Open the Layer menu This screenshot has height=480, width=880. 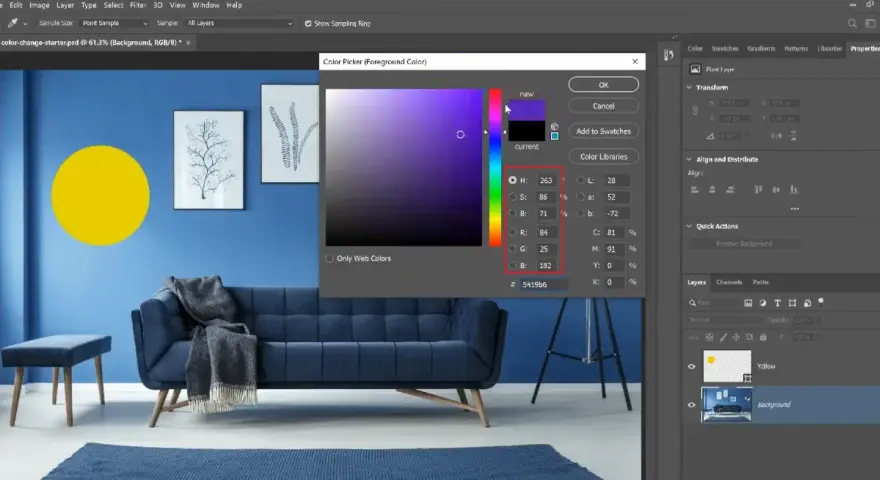tap(65, 5)
